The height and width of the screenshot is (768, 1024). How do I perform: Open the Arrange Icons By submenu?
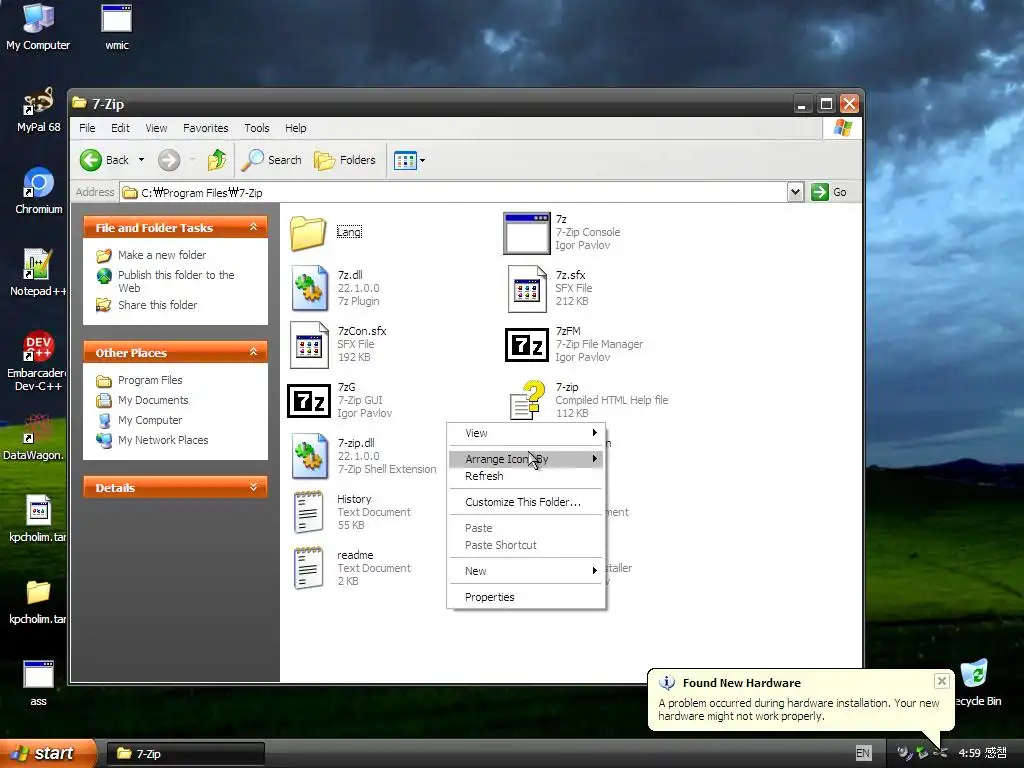click(x=526, y=459)
